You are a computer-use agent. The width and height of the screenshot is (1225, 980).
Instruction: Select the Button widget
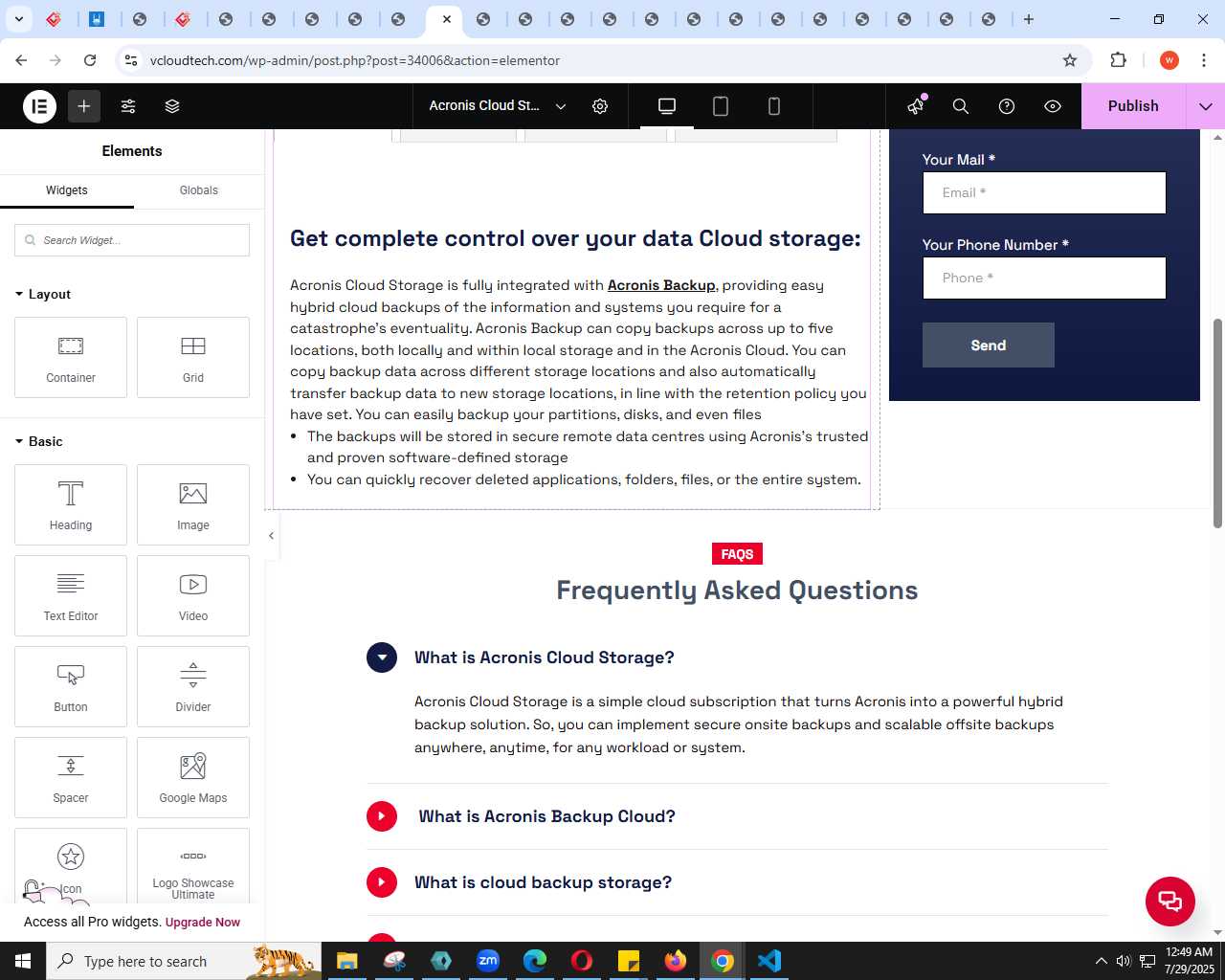click(x=71, y=687)
